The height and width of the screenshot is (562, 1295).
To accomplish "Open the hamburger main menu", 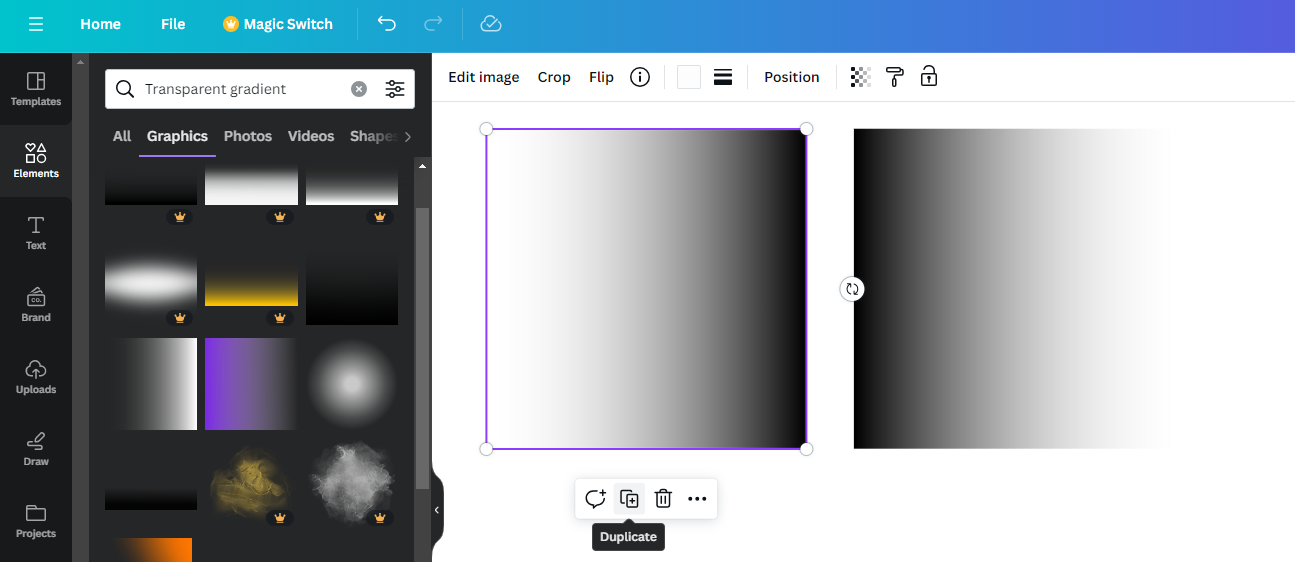I will tap(36, 24).
